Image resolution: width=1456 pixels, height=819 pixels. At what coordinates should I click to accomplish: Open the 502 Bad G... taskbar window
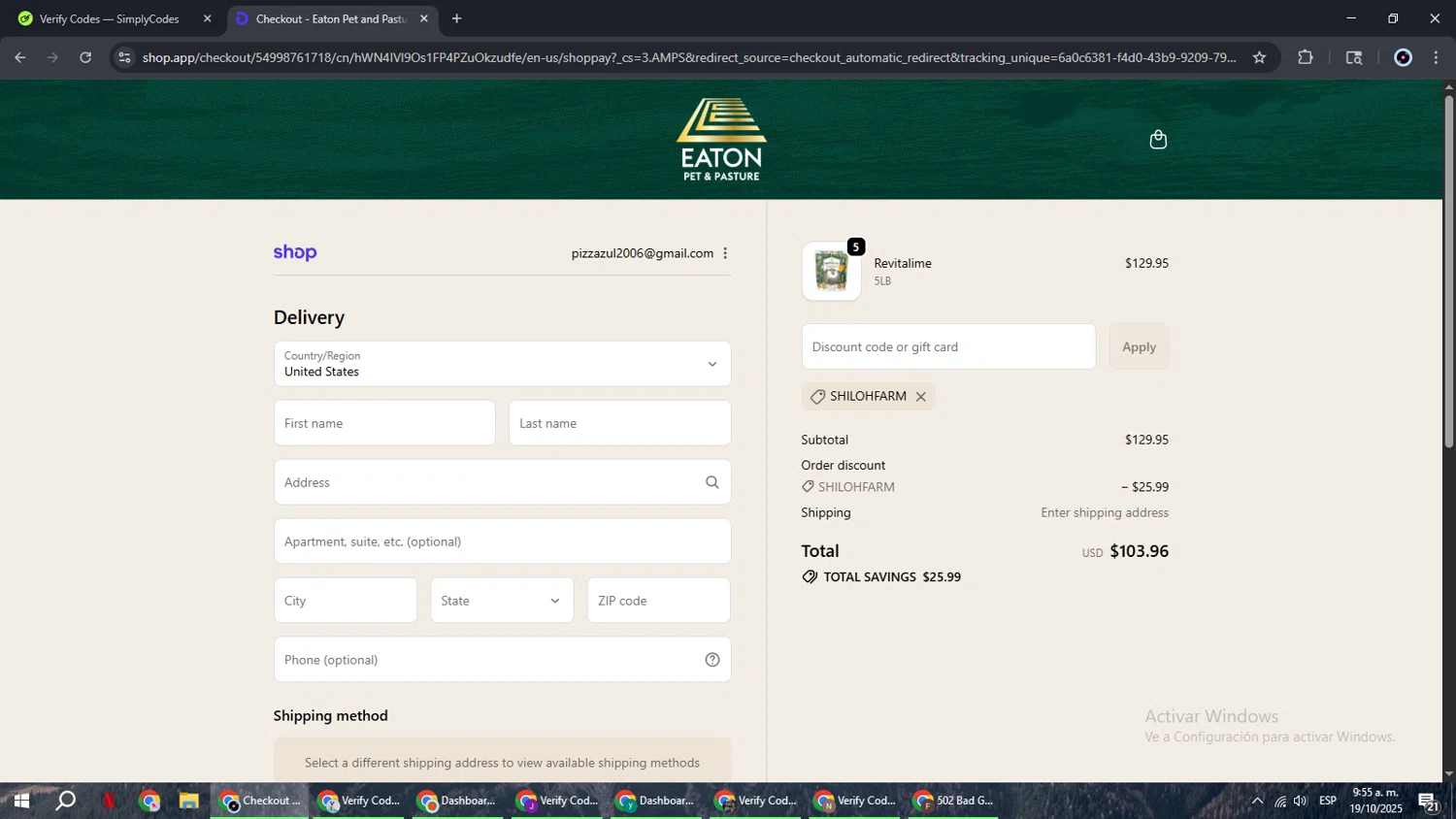pyautogui.click(x=954, y=801)
